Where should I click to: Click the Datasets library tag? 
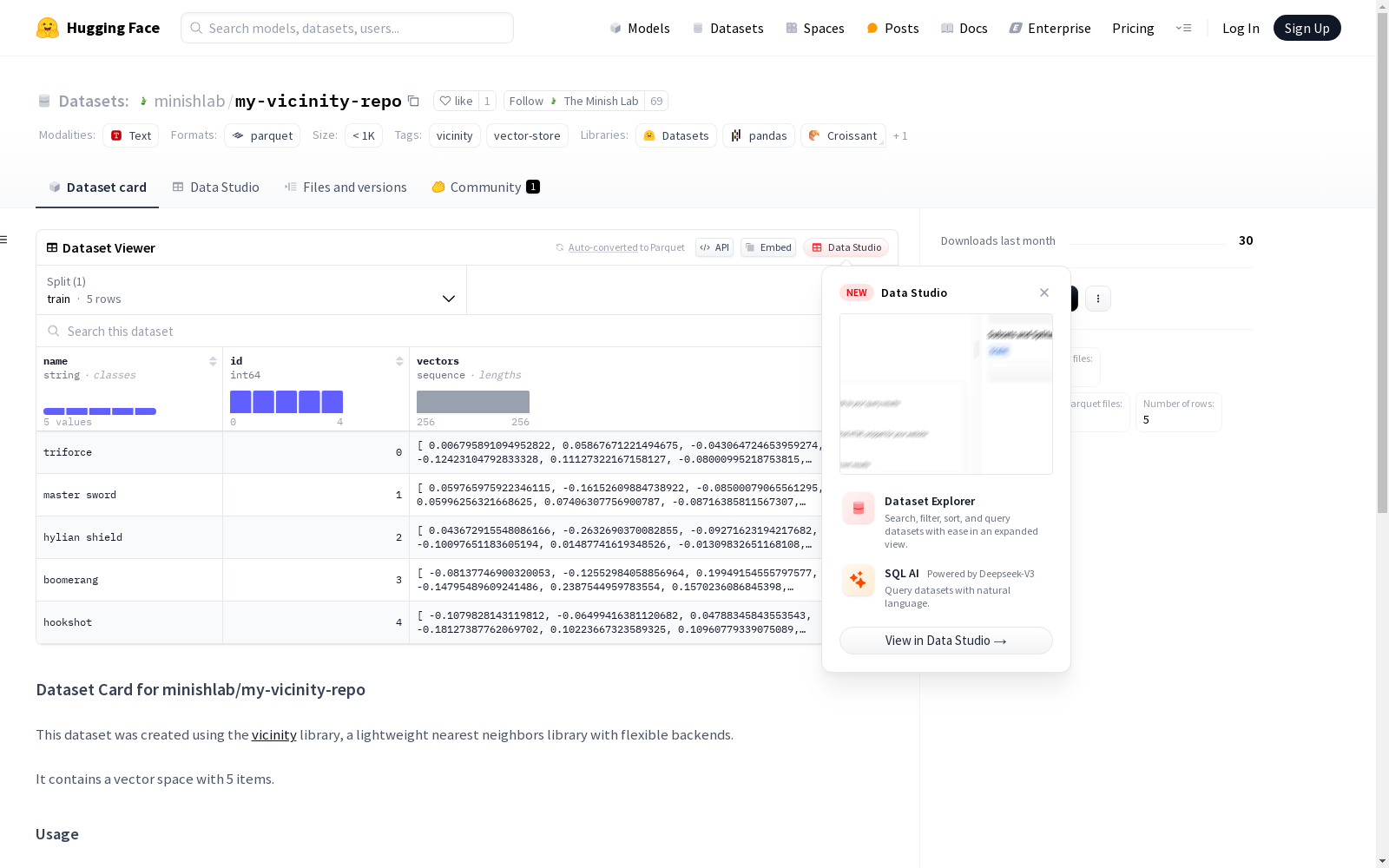click(676, 135)
